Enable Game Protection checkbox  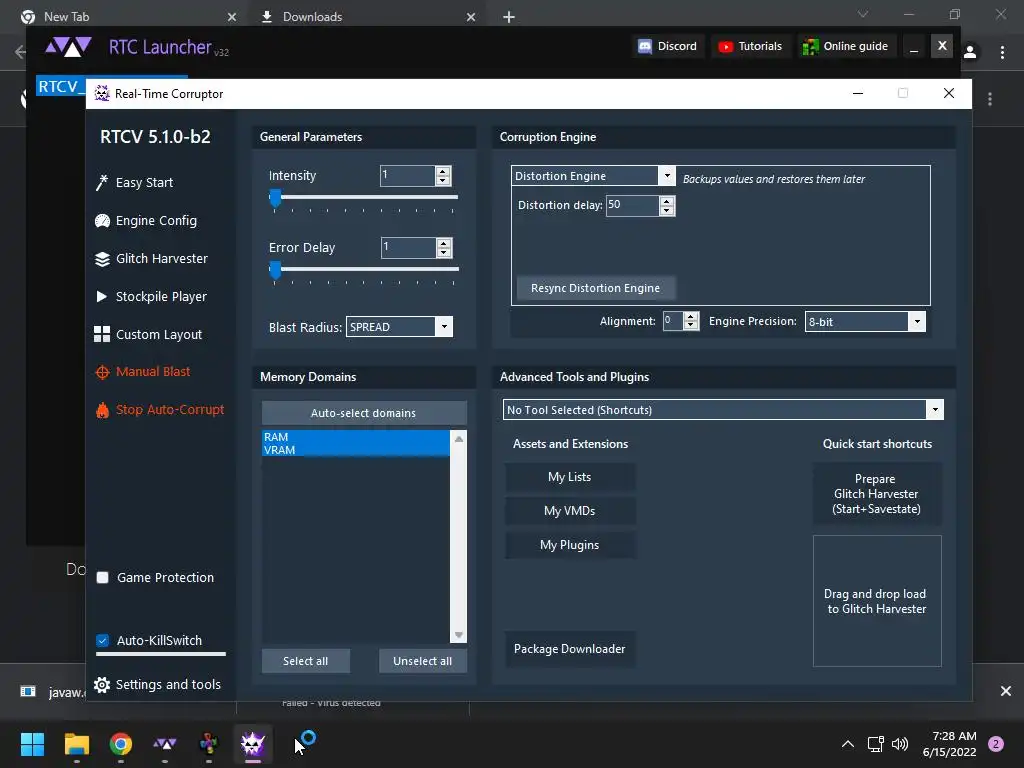(x=103, y=577)
